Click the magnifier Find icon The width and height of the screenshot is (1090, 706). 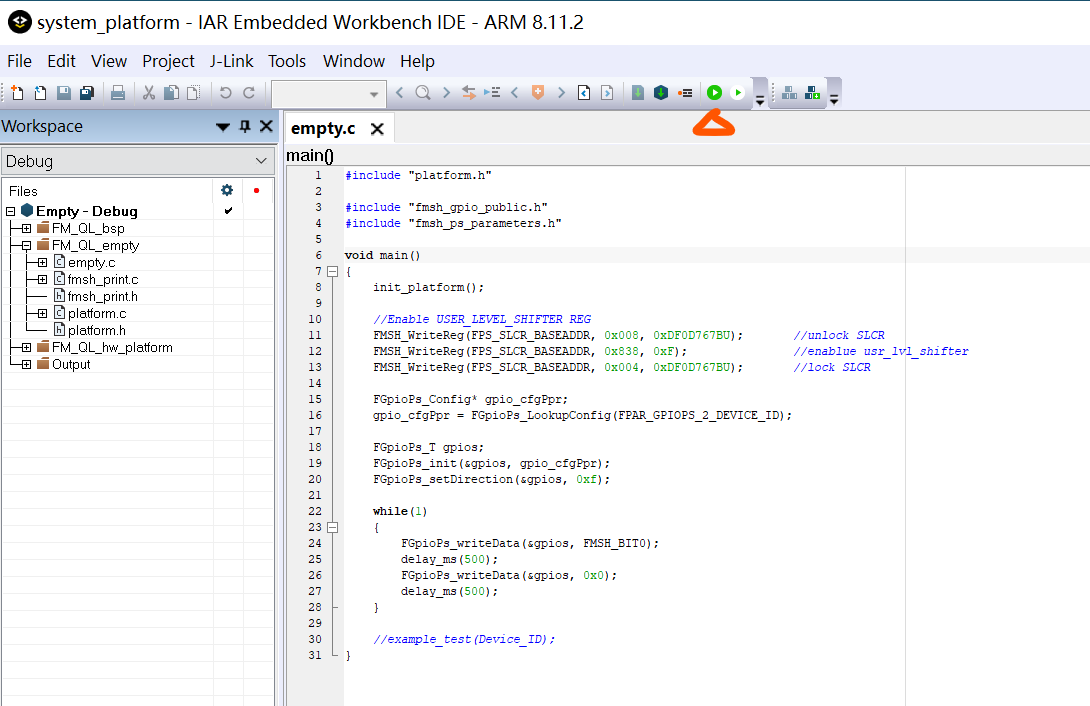point(423,93)
